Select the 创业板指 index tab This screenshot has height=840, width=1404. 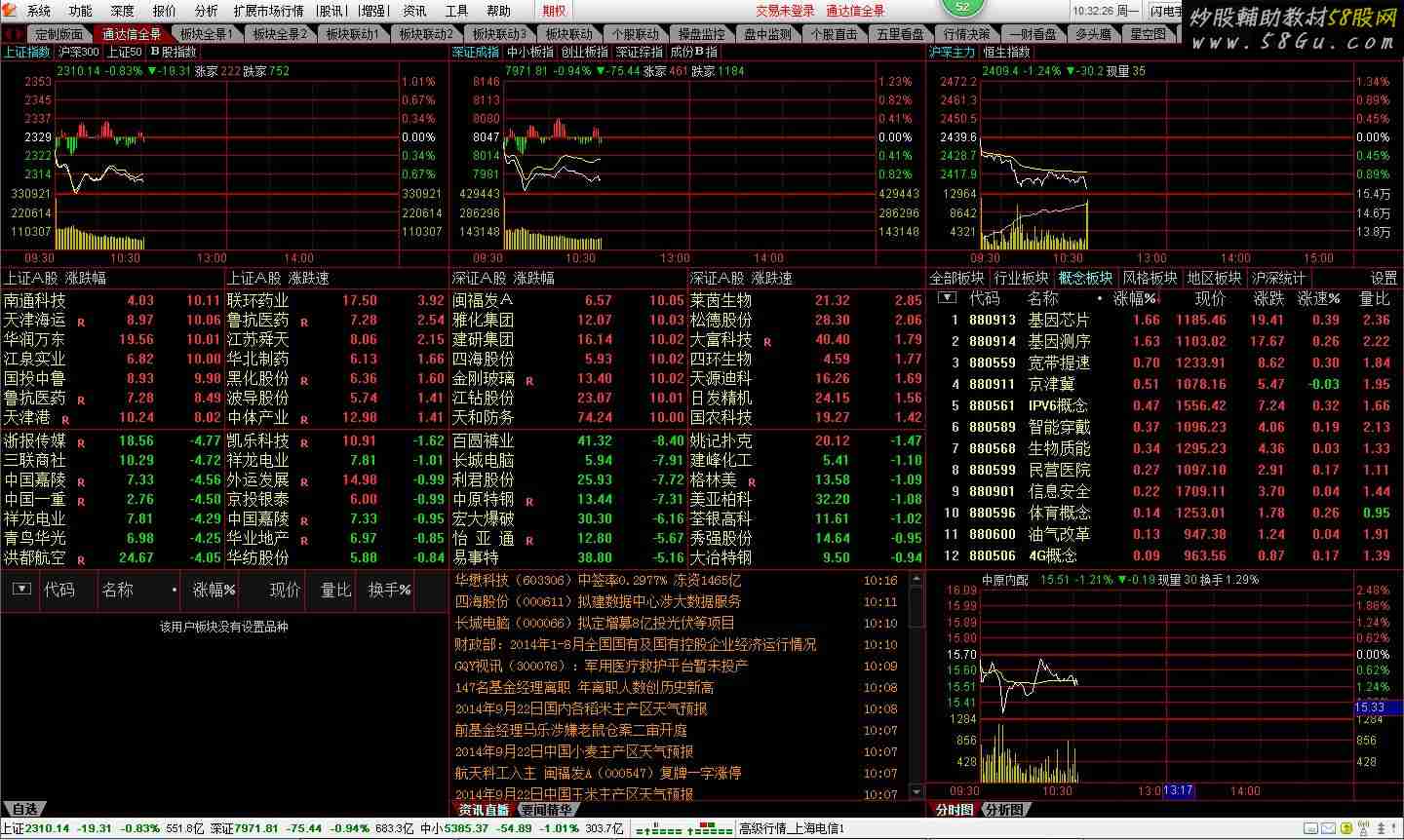(585, 52)
